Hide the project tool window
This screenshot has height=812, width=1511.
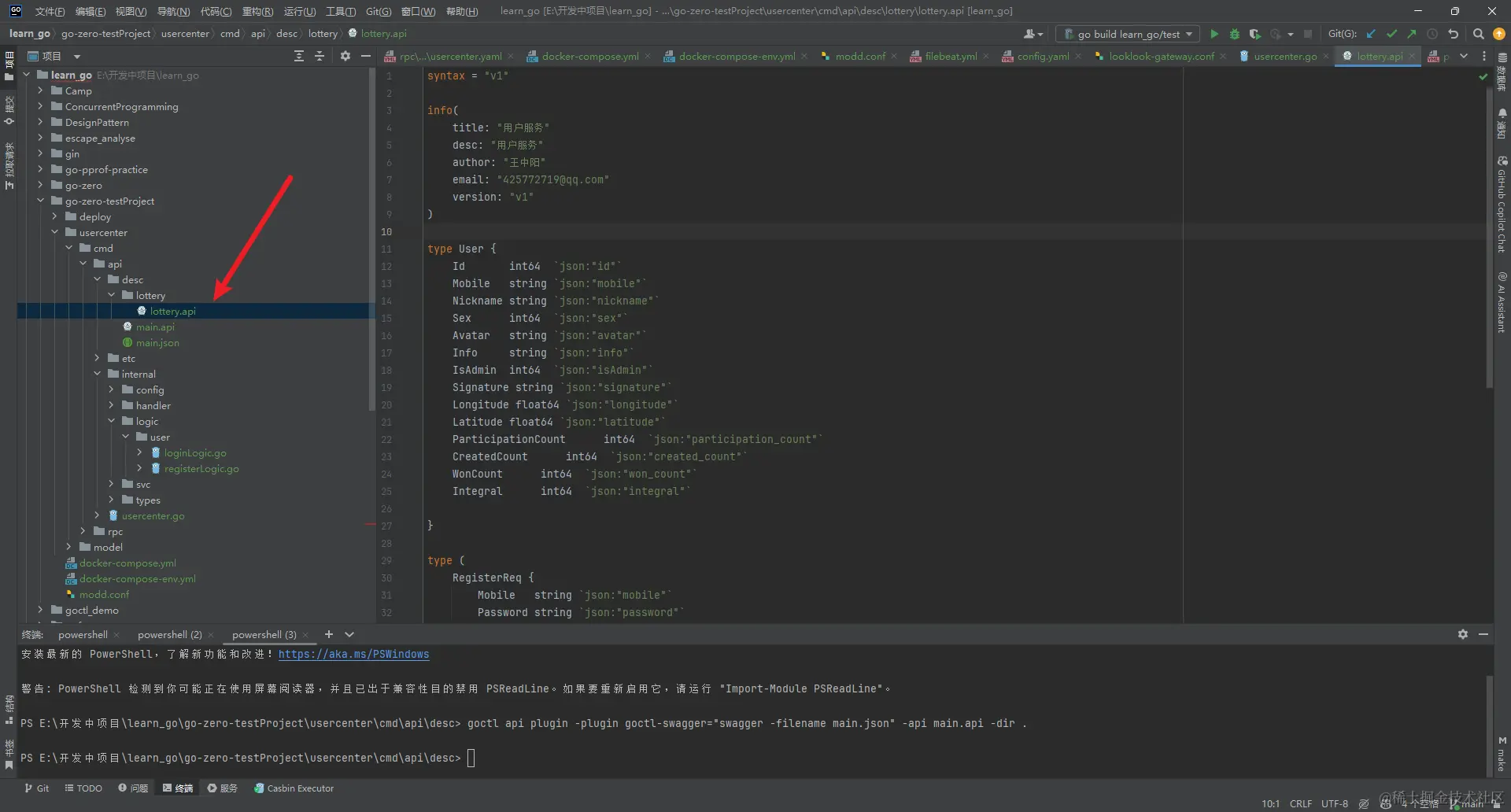(366, 56)
